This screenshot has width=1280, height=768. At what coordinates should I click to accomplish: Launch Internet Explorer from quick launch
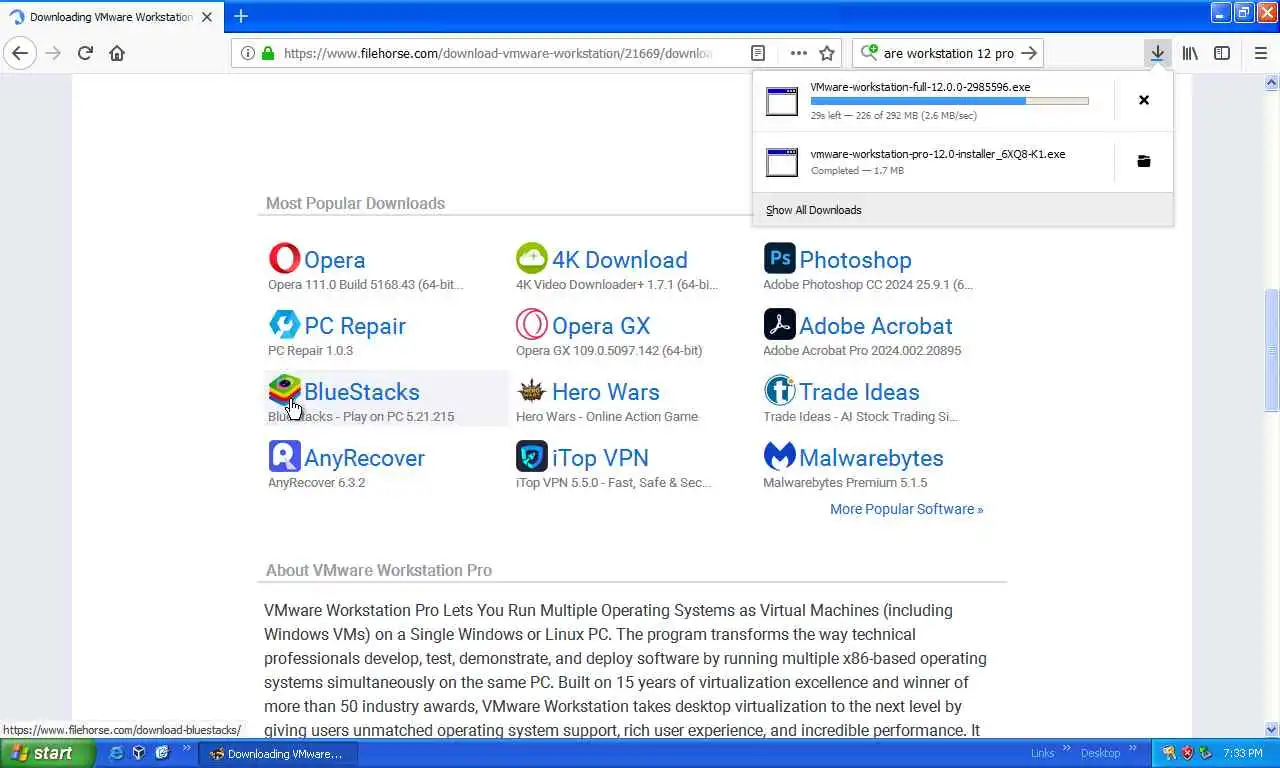coord(116,753)
